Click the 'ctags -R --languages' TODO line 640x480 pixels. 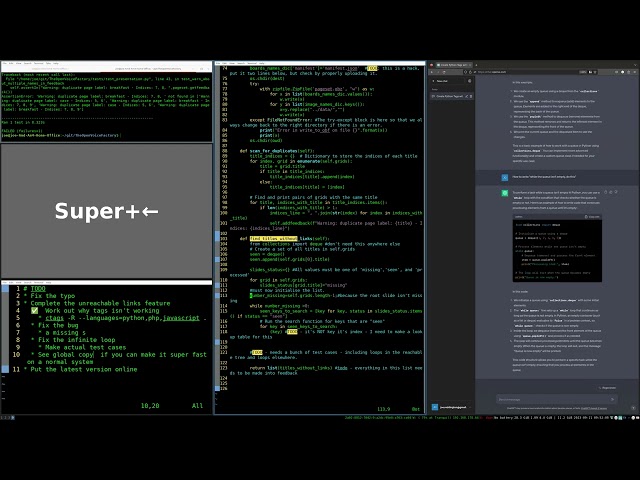[x=122, y=318]
